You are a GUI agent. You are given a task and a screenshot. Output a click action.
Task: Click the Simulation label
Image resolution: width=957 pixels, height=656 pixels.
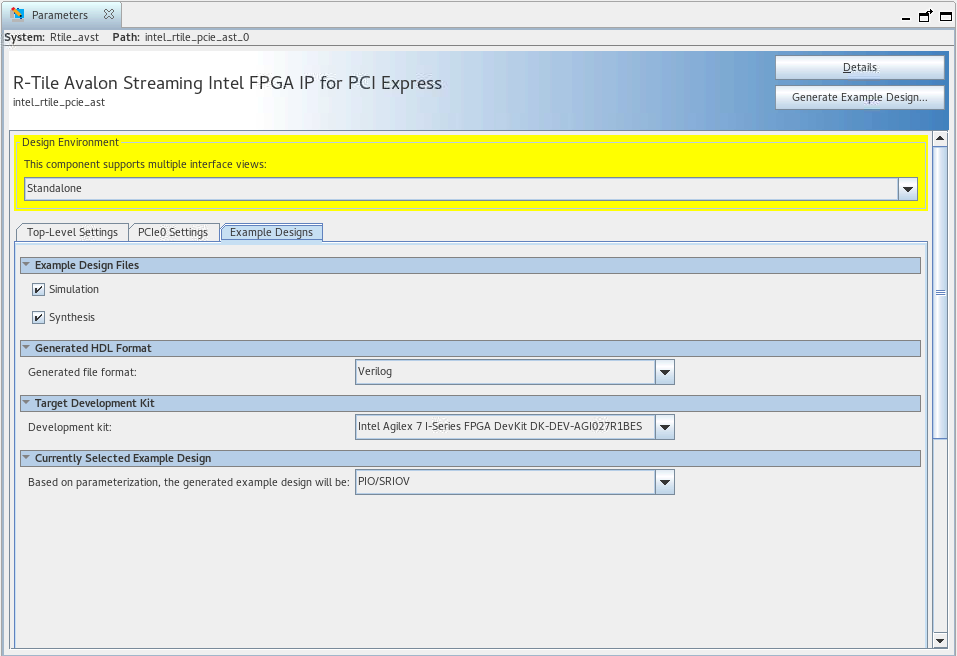74,289
